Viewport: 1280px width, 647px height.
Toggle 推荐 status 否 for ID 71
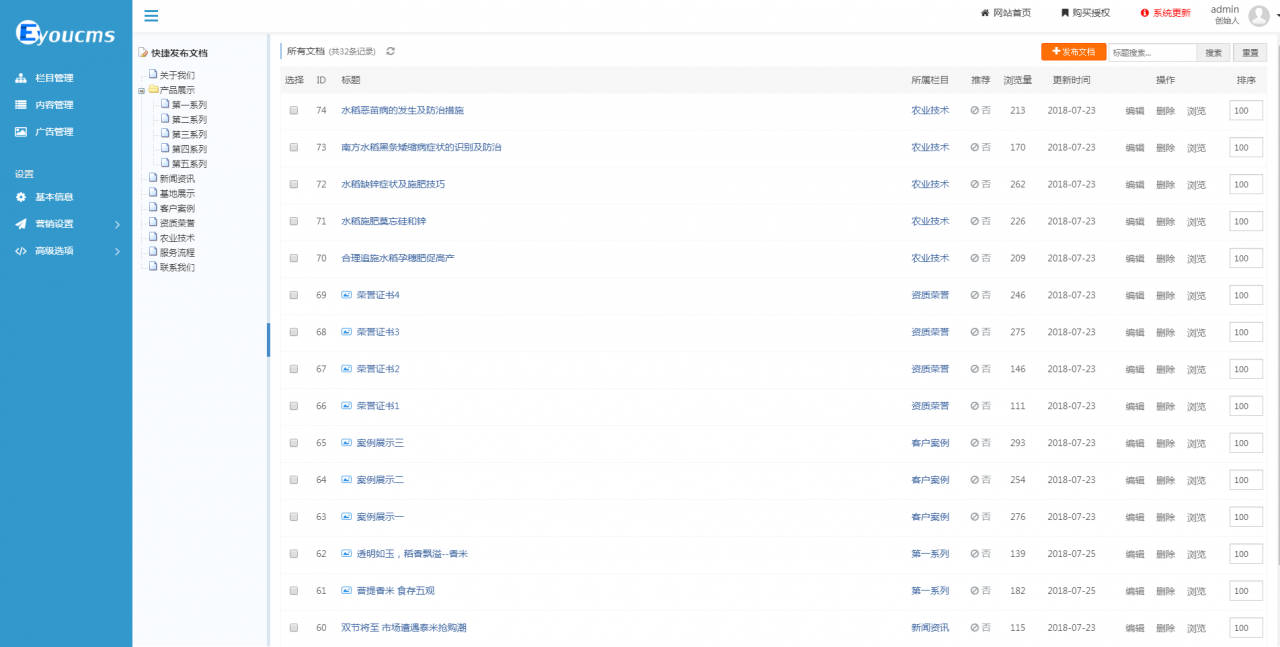pos(980,221)
